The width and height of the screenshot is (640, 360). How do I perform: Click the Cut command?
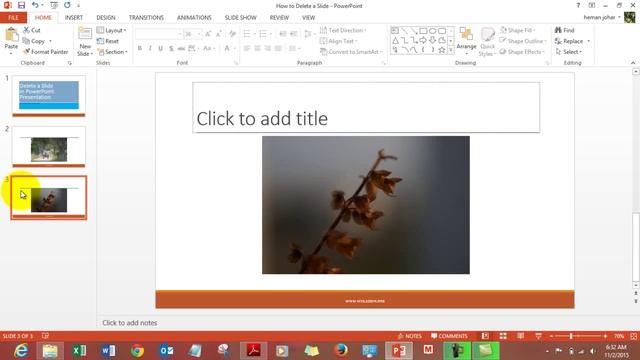[x=32, y=30]
